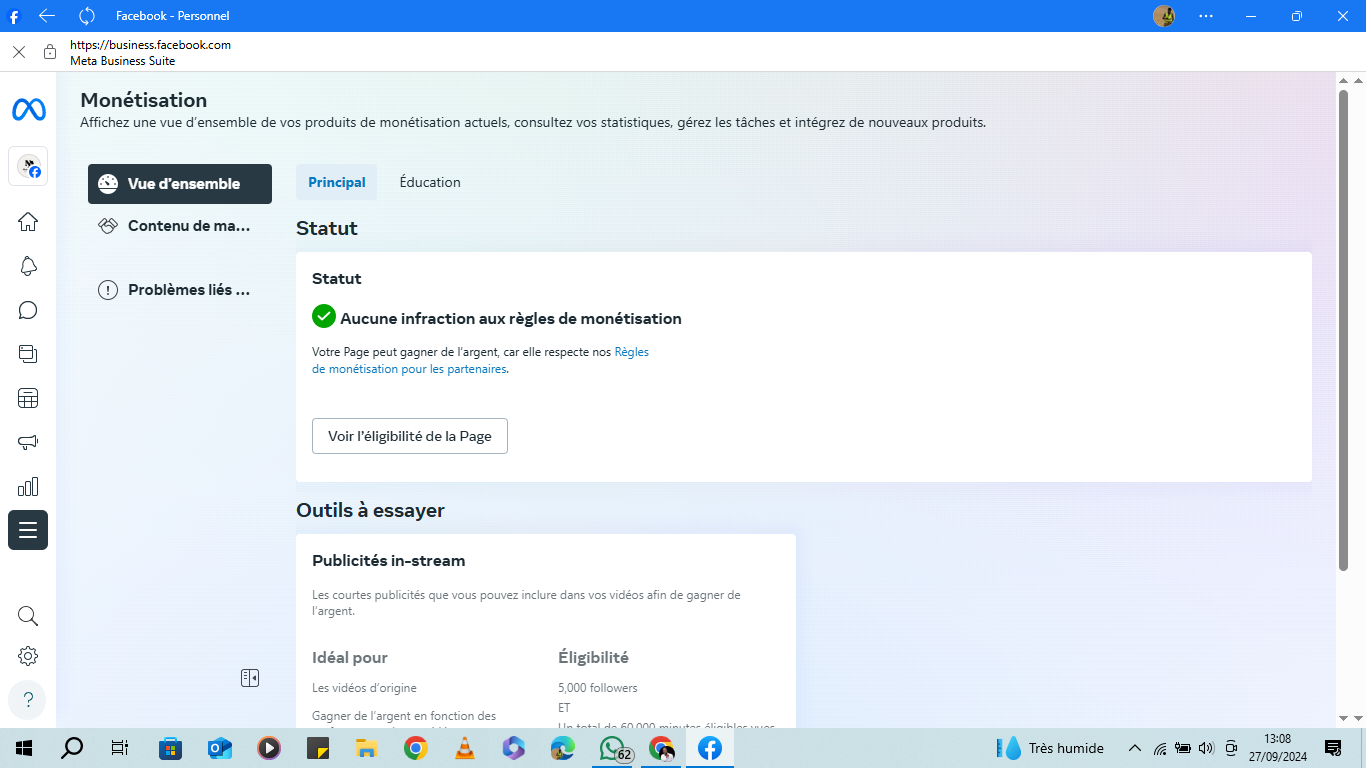The image size is (1366, 768).
Task: Open VLC media player from taskbar
Action: click(x=465, y=748)
